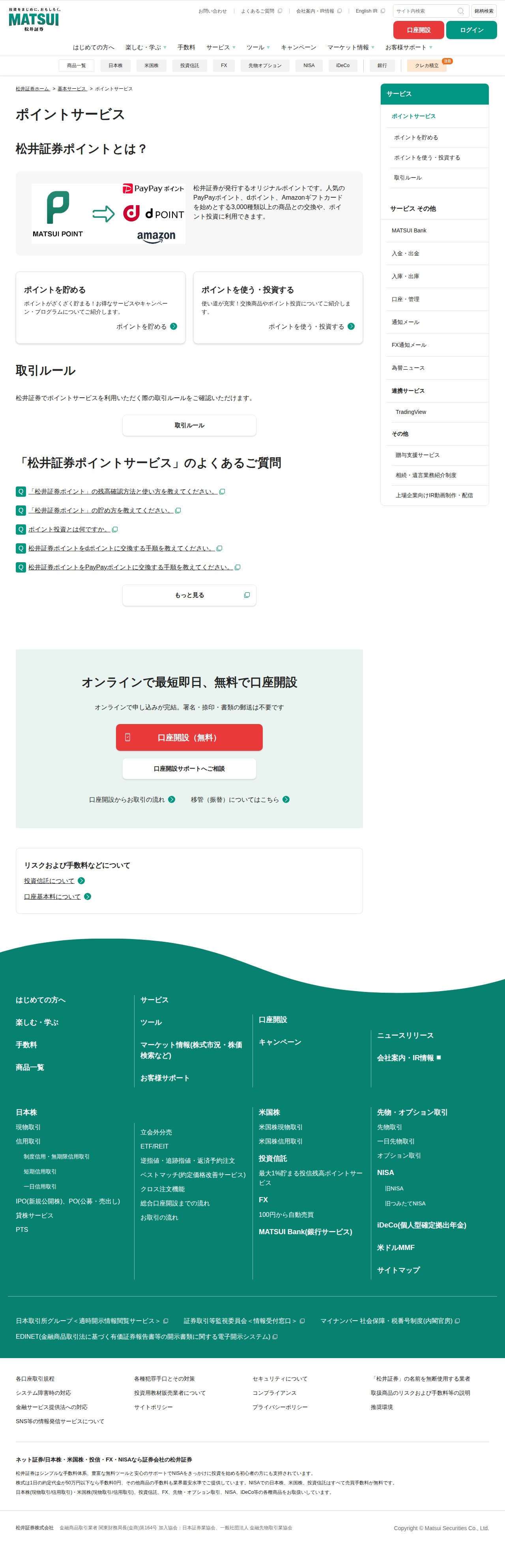Click the Q icon for the 残高確認方法 question
This screenshot has height=1568, width=505.
tap(21, 491)
